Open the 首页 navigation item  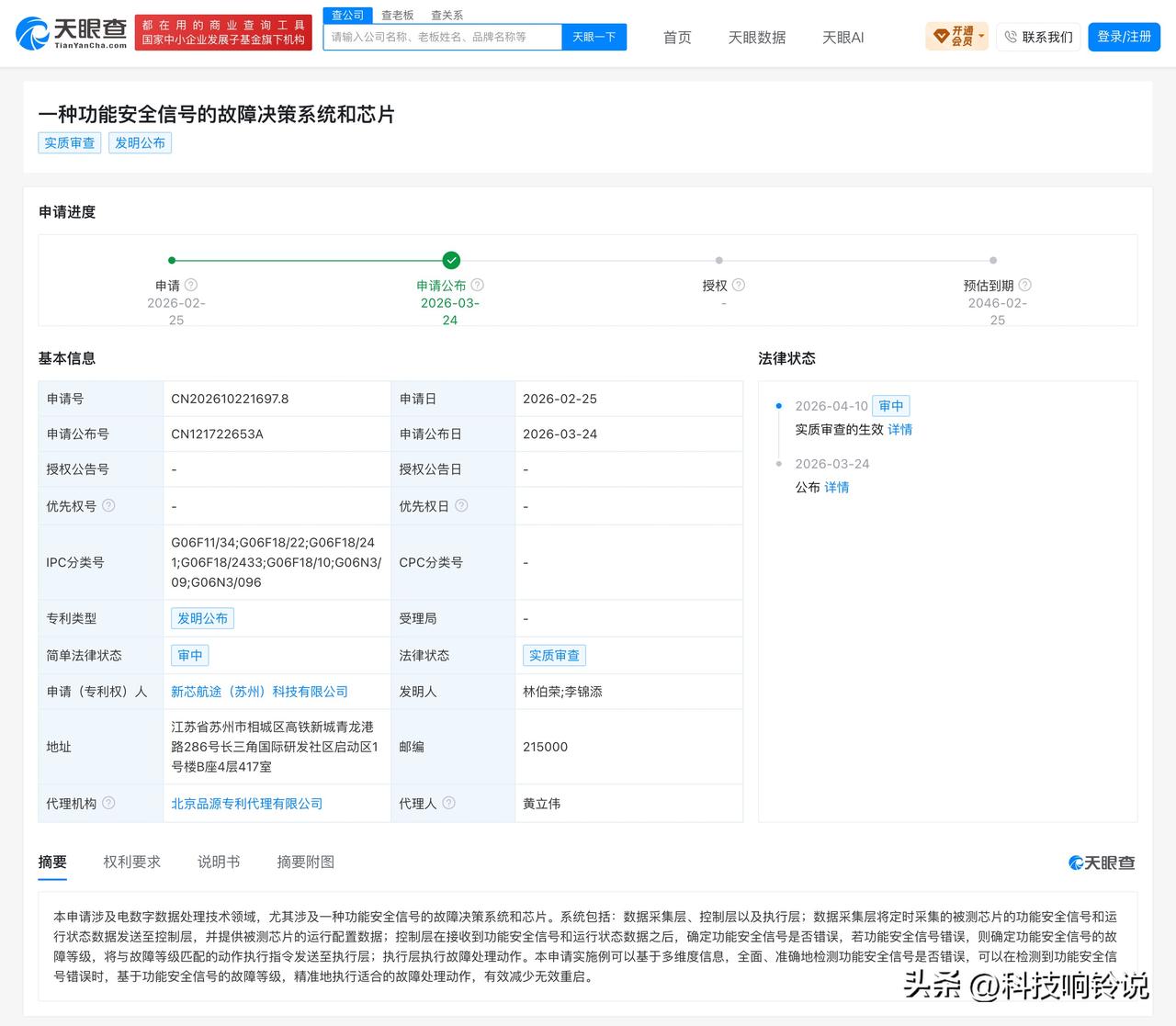tap(677, 38)
